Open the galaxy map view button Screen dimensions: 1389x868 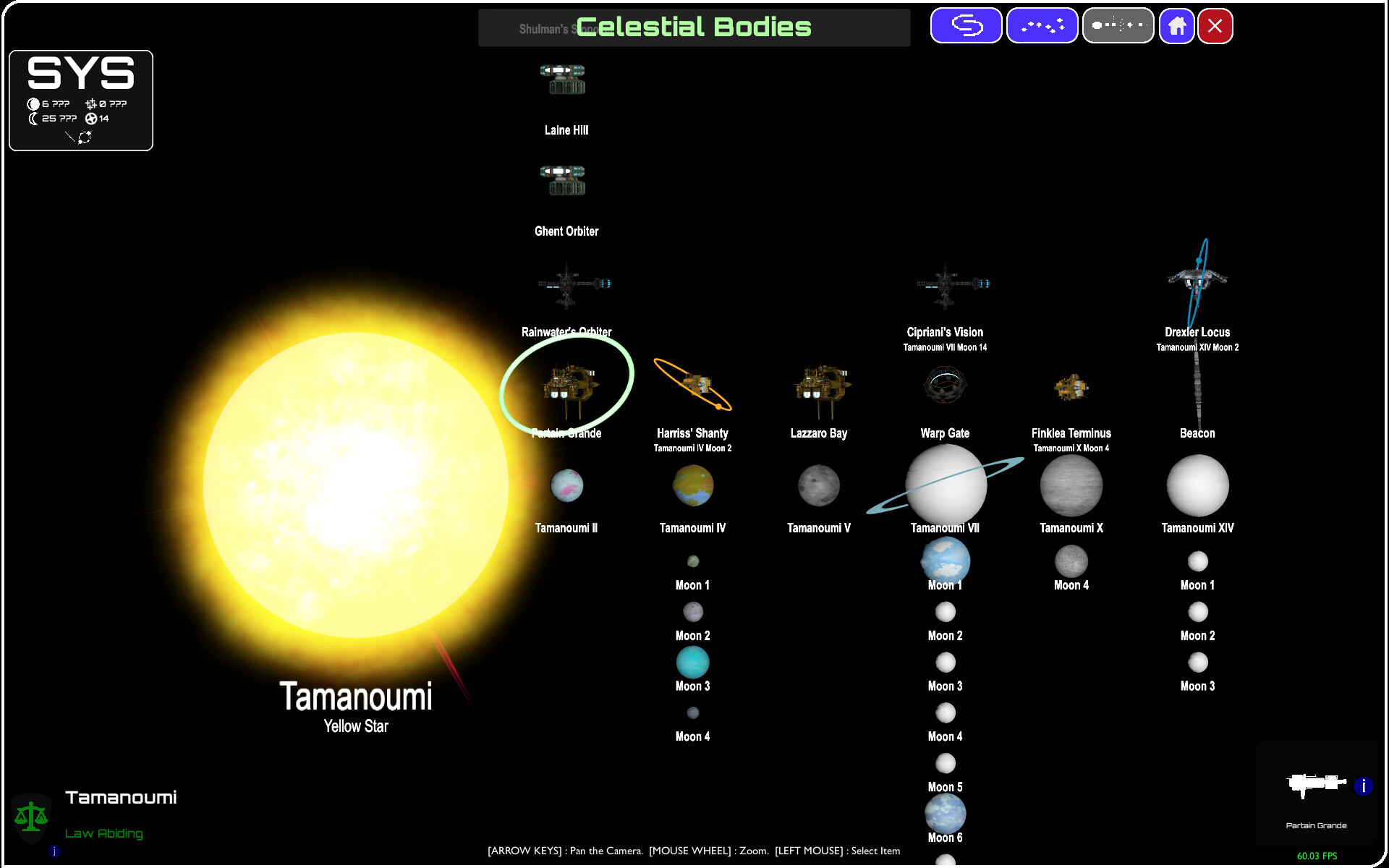pyautogui.click(x=966, y=26)
